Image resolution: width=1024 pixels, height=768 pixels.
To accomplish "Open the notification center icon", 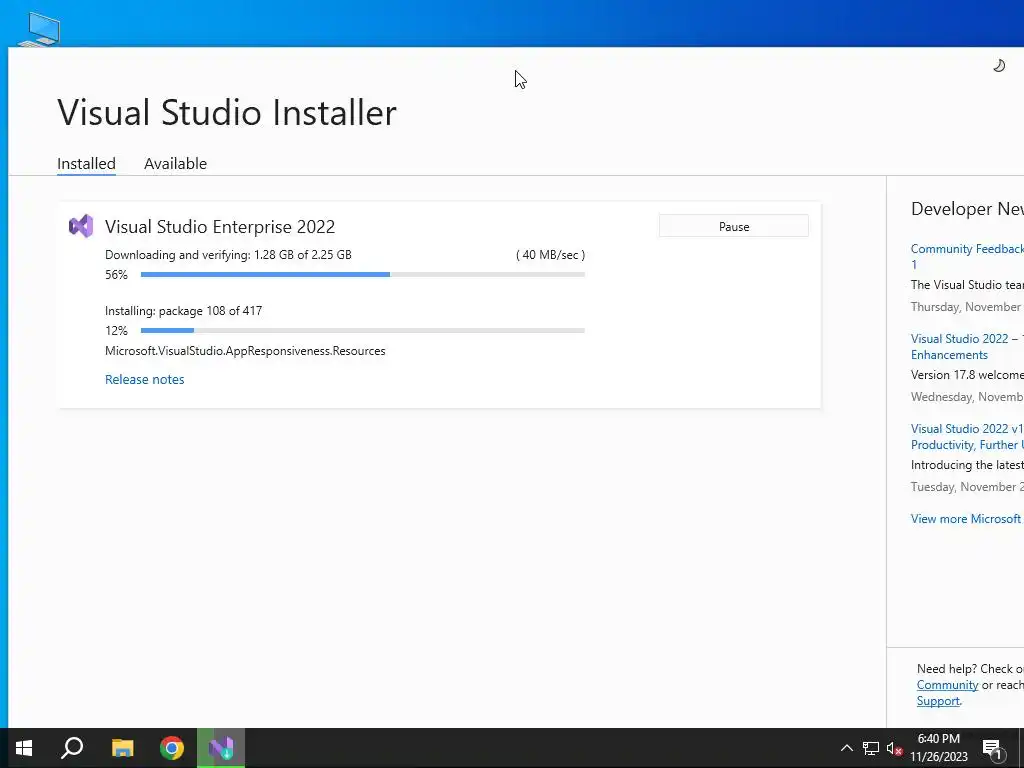I will 993,748.
